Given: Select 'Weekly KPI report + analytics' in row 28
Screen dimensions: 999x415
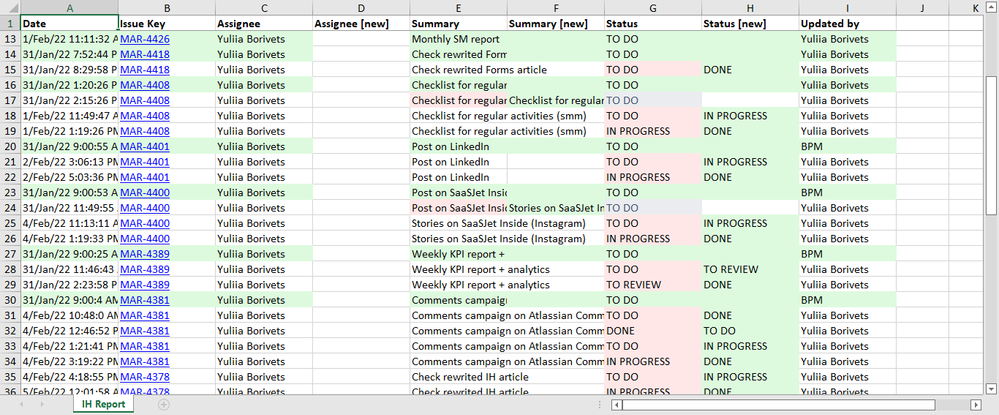Looking at the screenshot, I should [x=459, y=269].
